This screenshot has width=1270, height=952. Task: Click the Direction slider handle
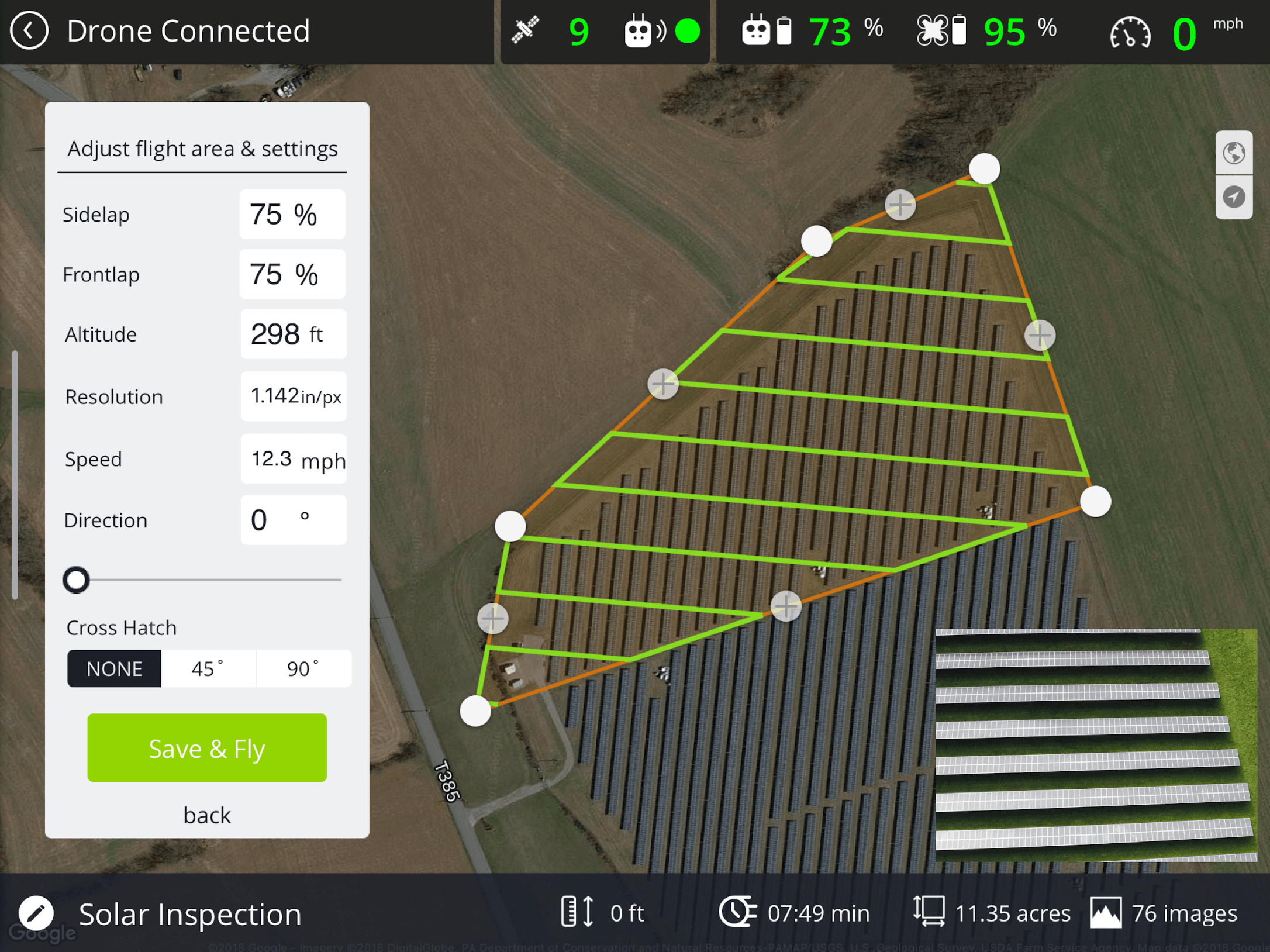[76, 580]
